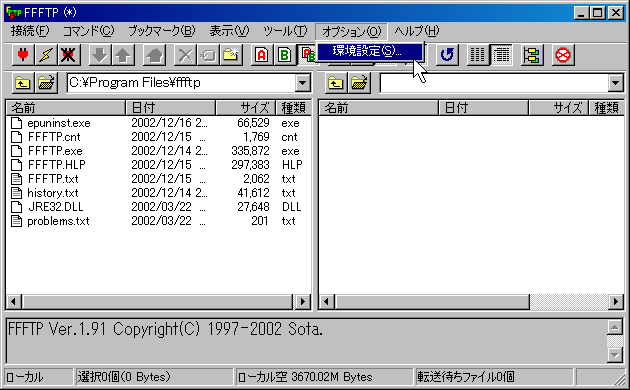
Task: Click the Create new folder toolbar icon
Action: [231, 55]
